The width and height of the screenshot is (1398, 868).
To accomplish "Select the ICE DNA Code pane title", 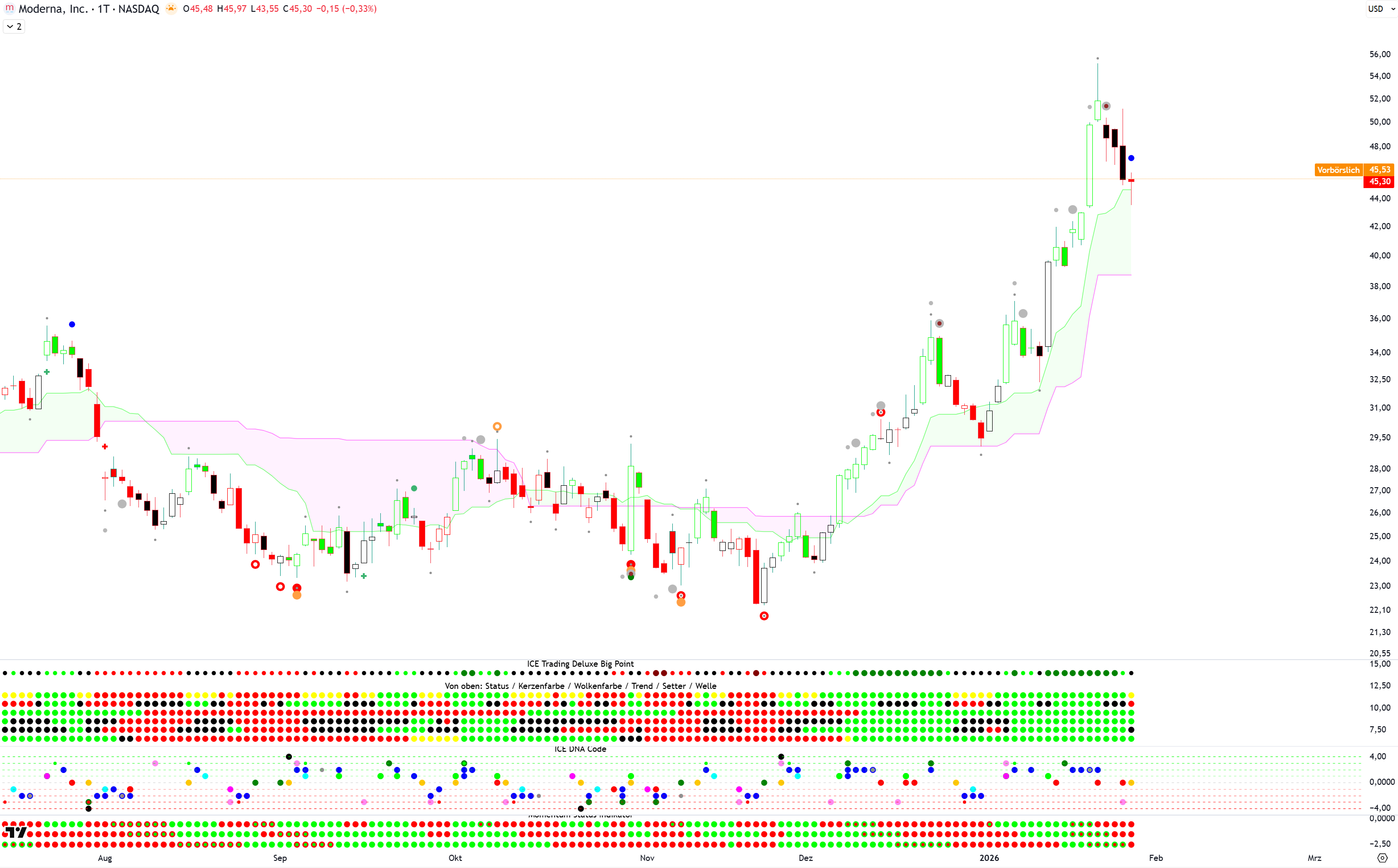I will (580, 749).
